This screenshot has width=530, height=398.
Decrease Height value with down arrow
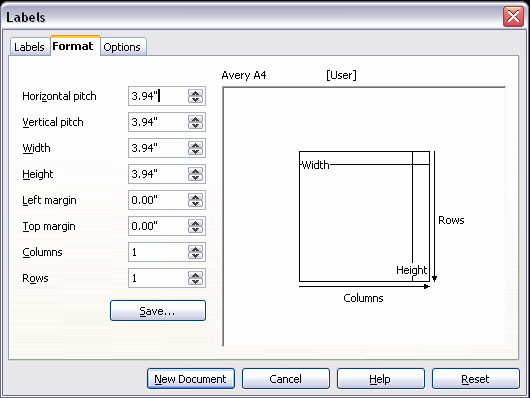pos(195,178)
